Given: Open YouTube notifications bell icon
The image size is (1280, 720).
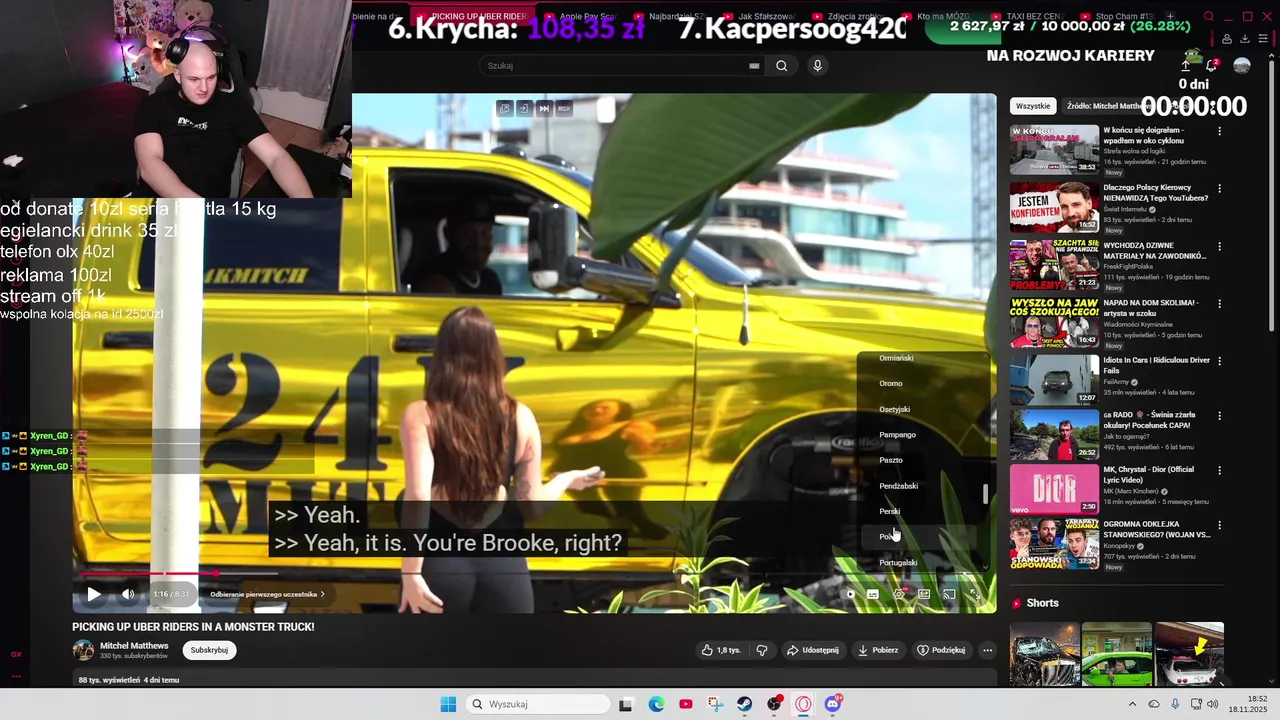Looking at the screenshot, I should point(1212,65).
